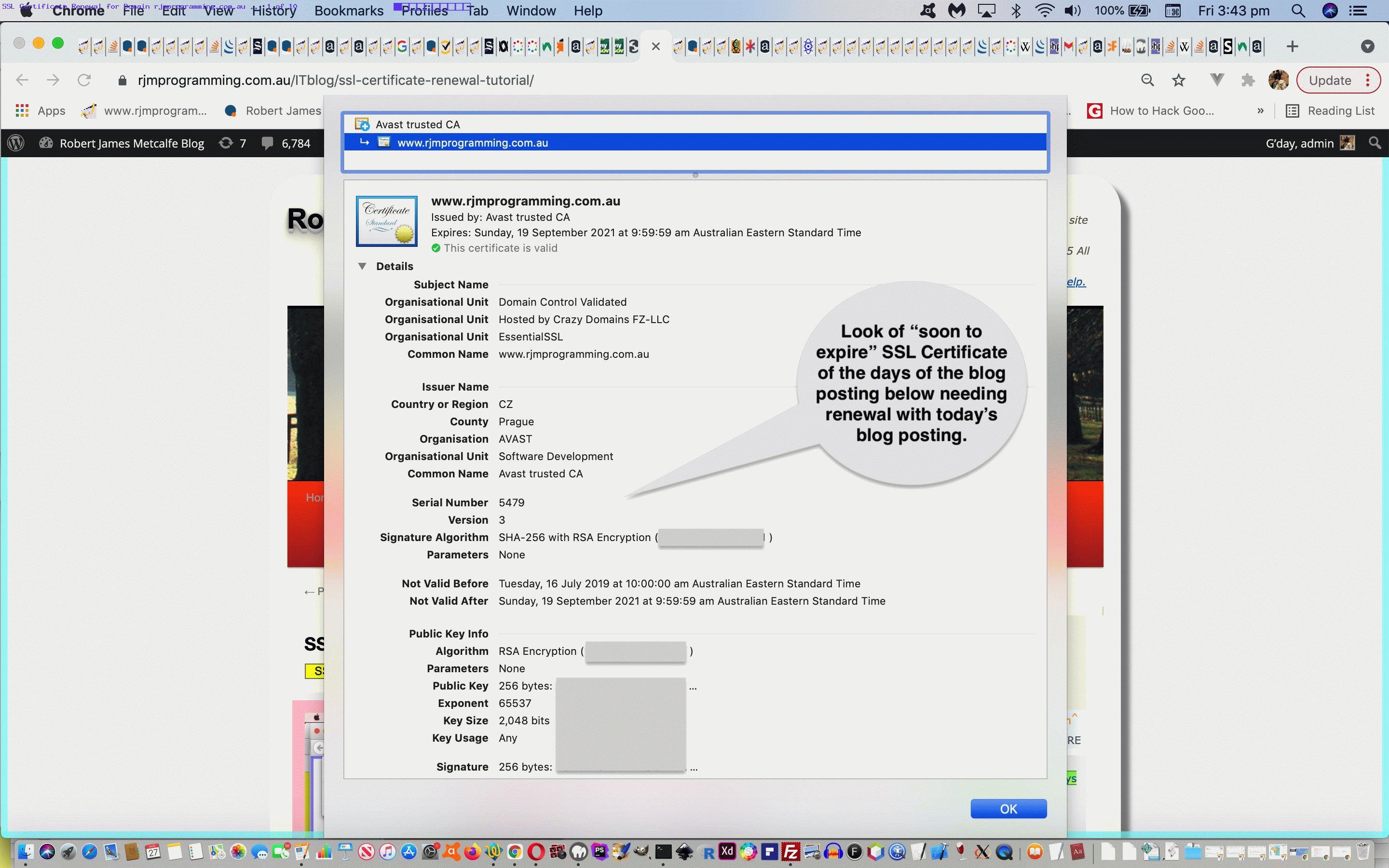
Task: Open FileZilla from the Dock
Action: [791, 851]
